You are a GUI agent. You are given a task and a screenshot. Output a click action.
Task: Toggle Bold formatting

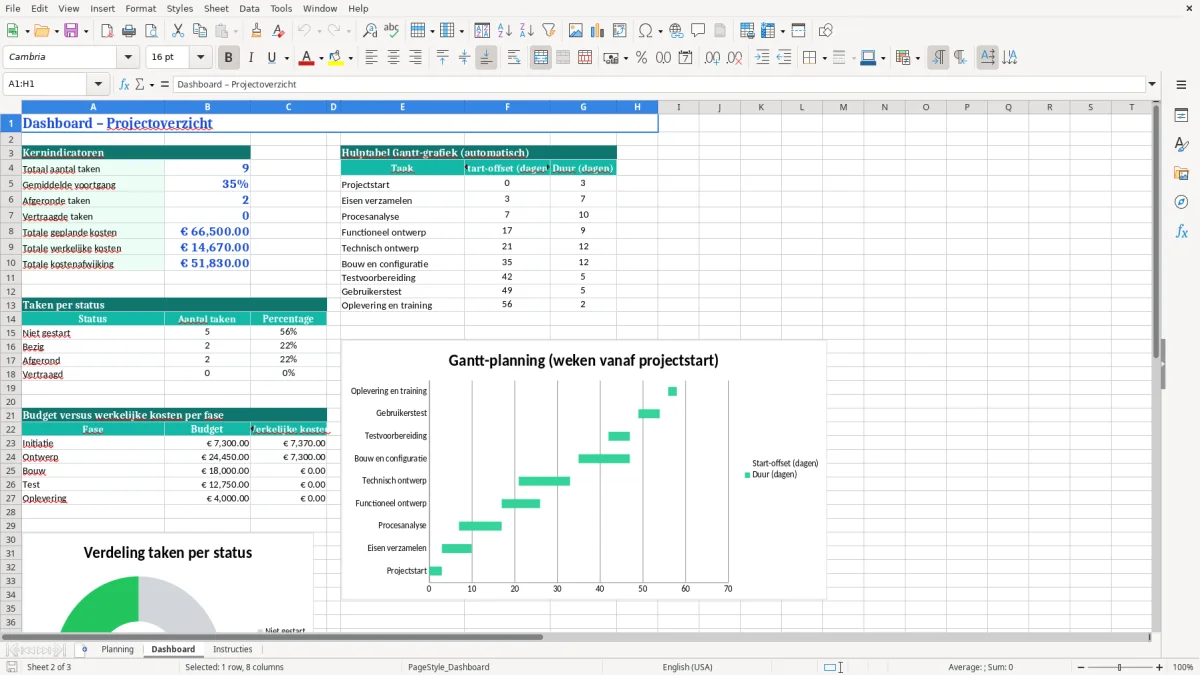229,58
